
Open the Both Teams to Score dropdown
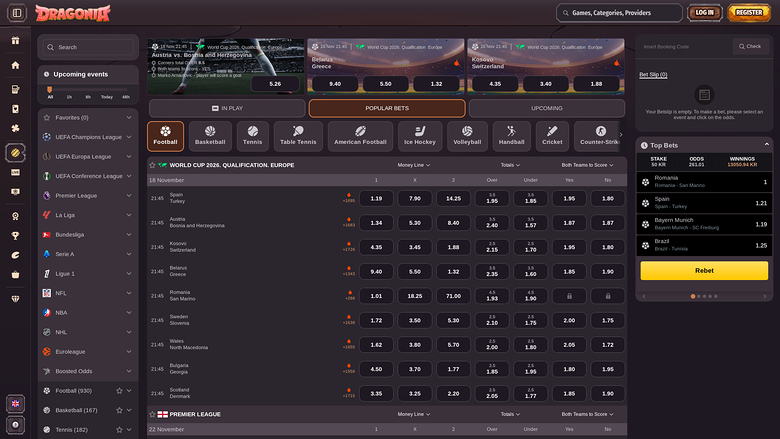click(587, 164)
